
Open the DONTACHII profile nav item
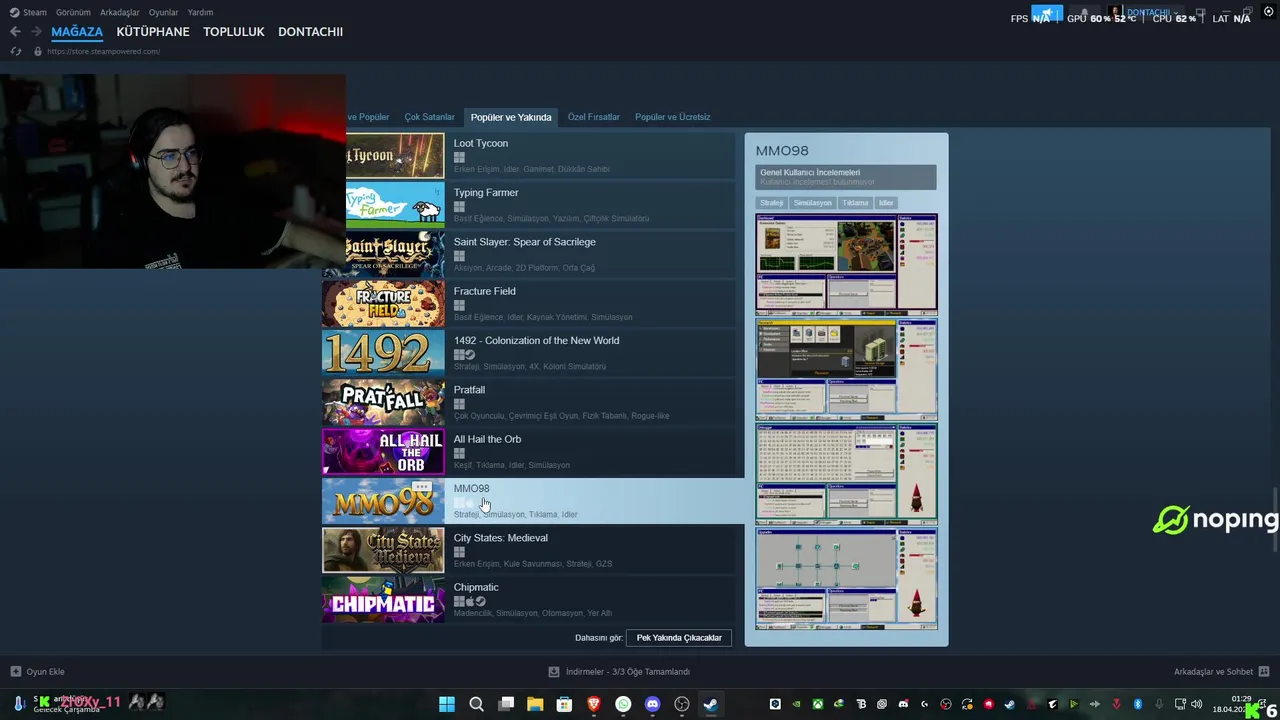point(310,31)
